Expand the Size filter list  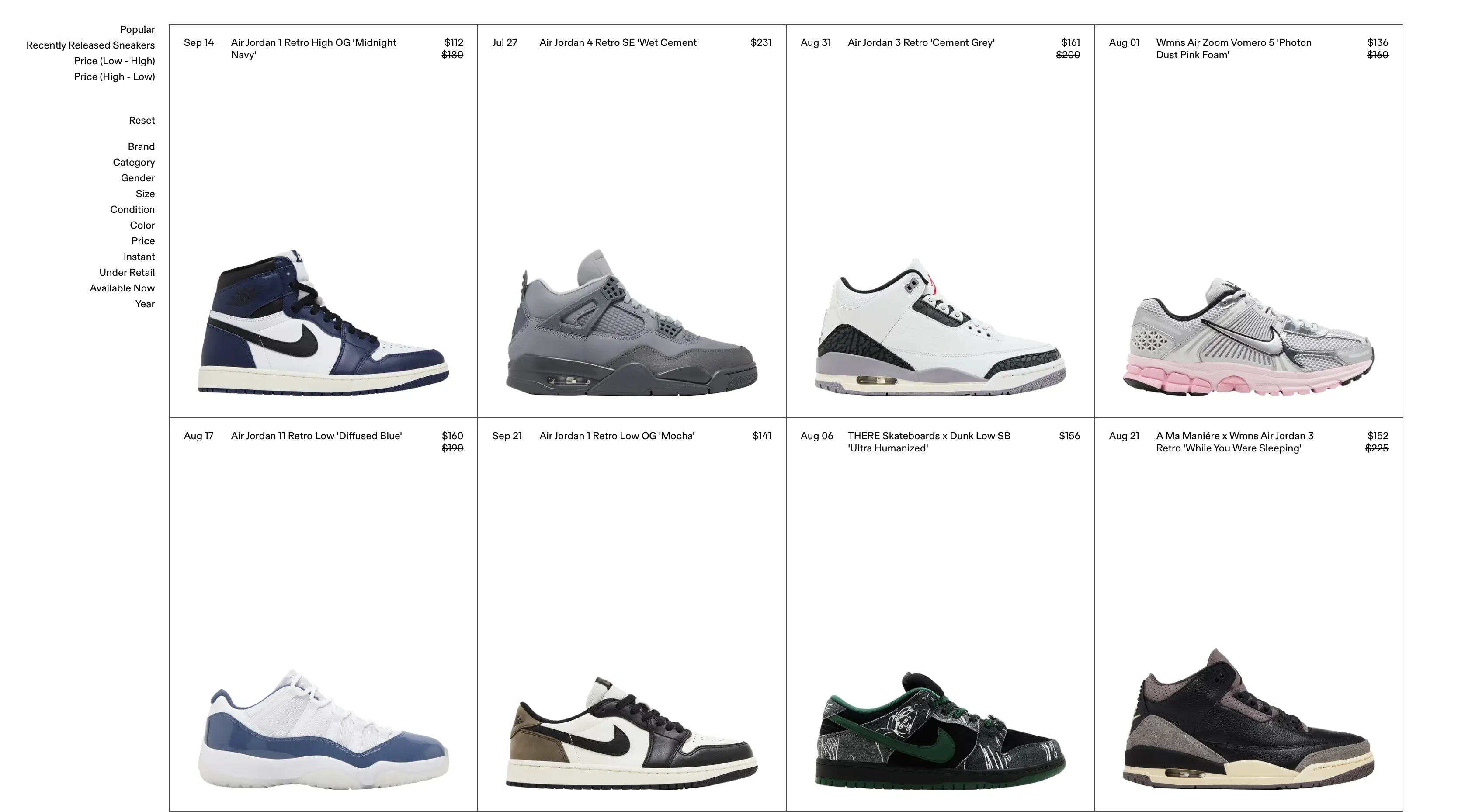point(145,194)
